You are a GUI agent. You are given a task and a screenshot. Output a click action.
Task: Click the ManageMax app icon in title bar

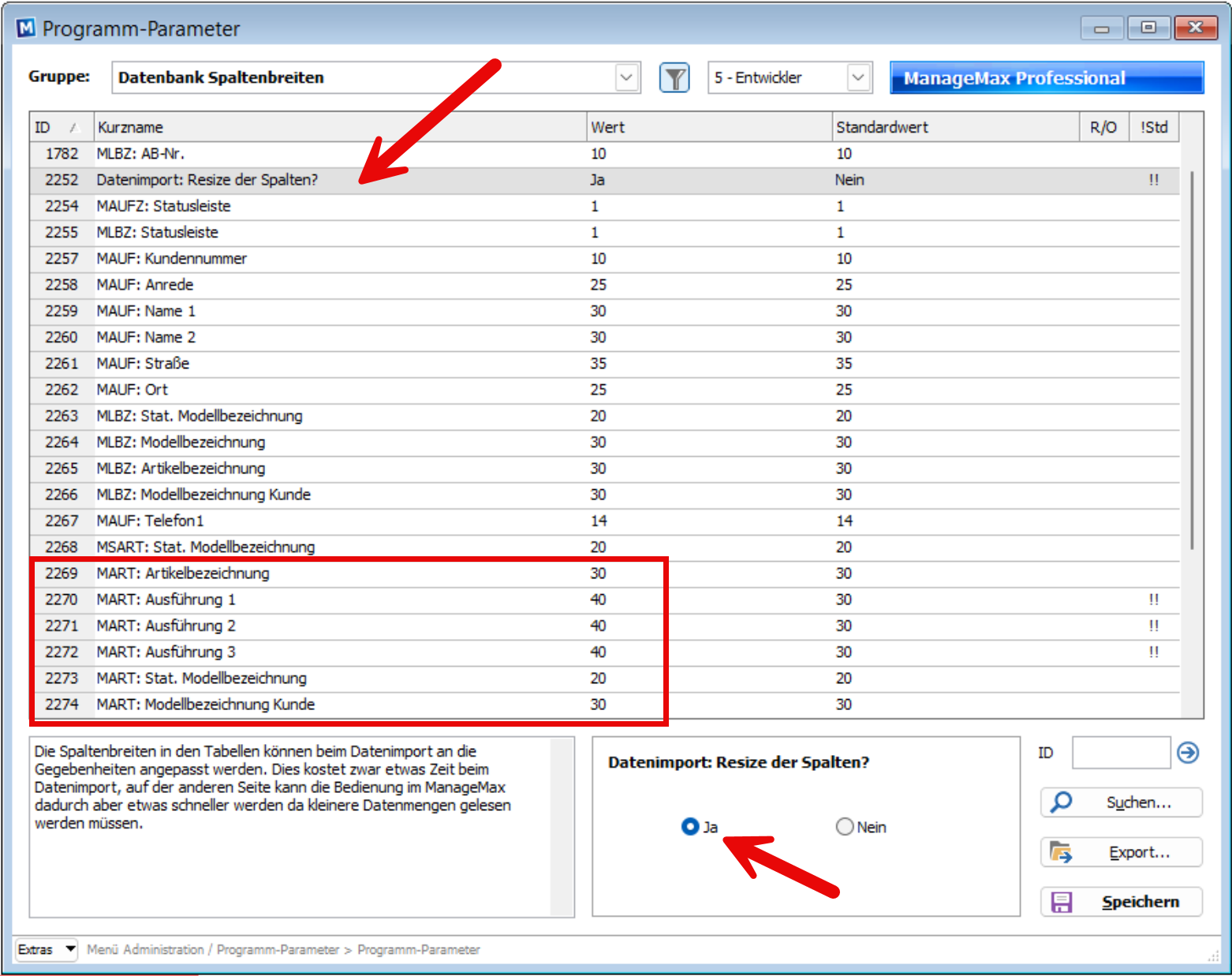(26, 28)
